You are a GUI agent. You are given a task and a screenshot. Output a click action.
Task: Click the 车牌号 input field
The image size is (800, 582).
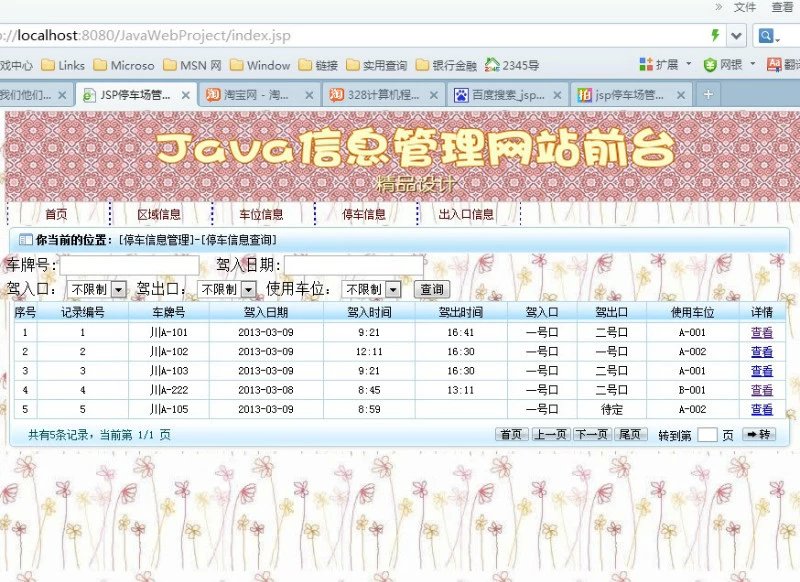click(130, 265)
